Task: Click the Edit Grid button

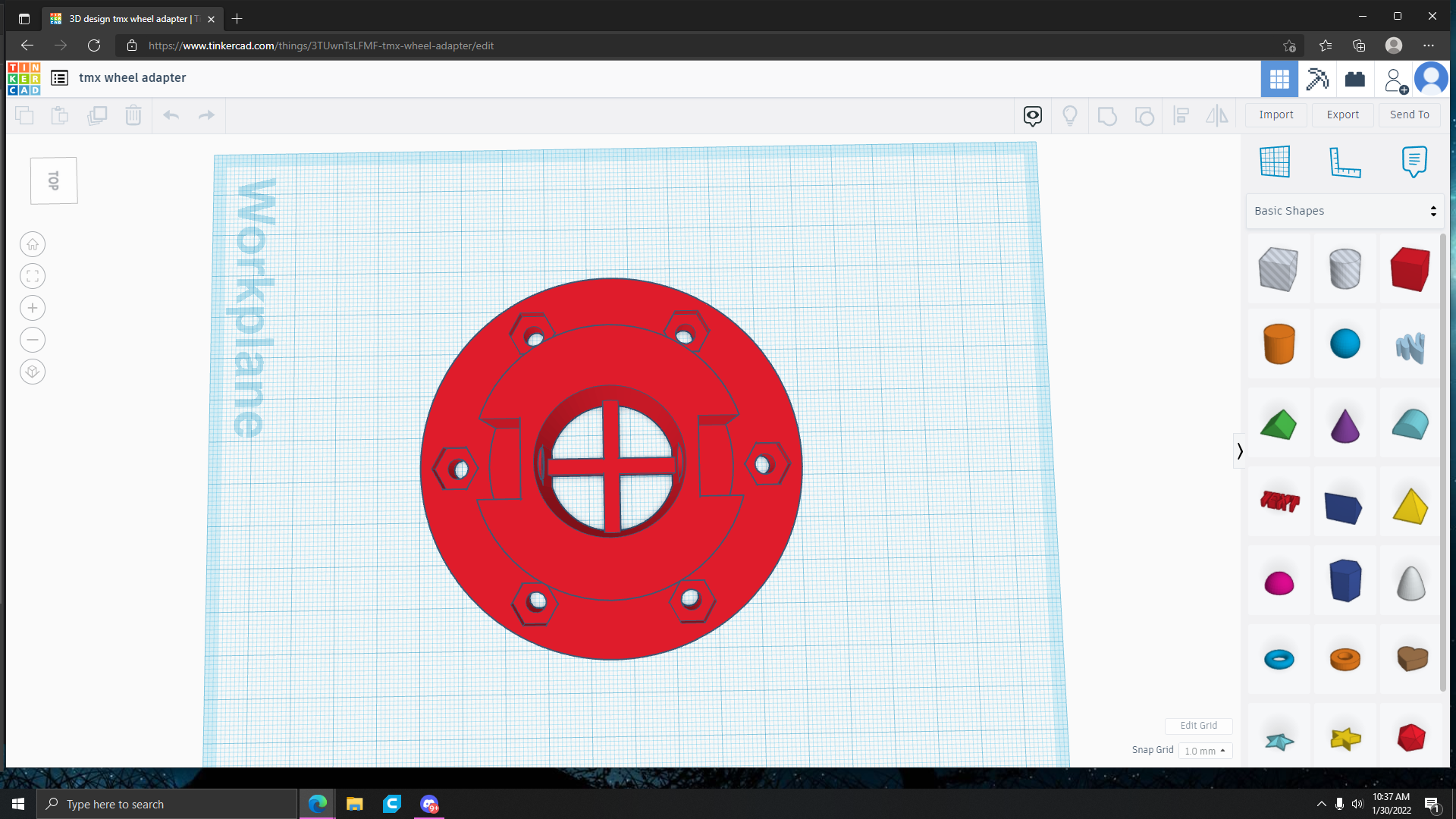Action: 1198,726
